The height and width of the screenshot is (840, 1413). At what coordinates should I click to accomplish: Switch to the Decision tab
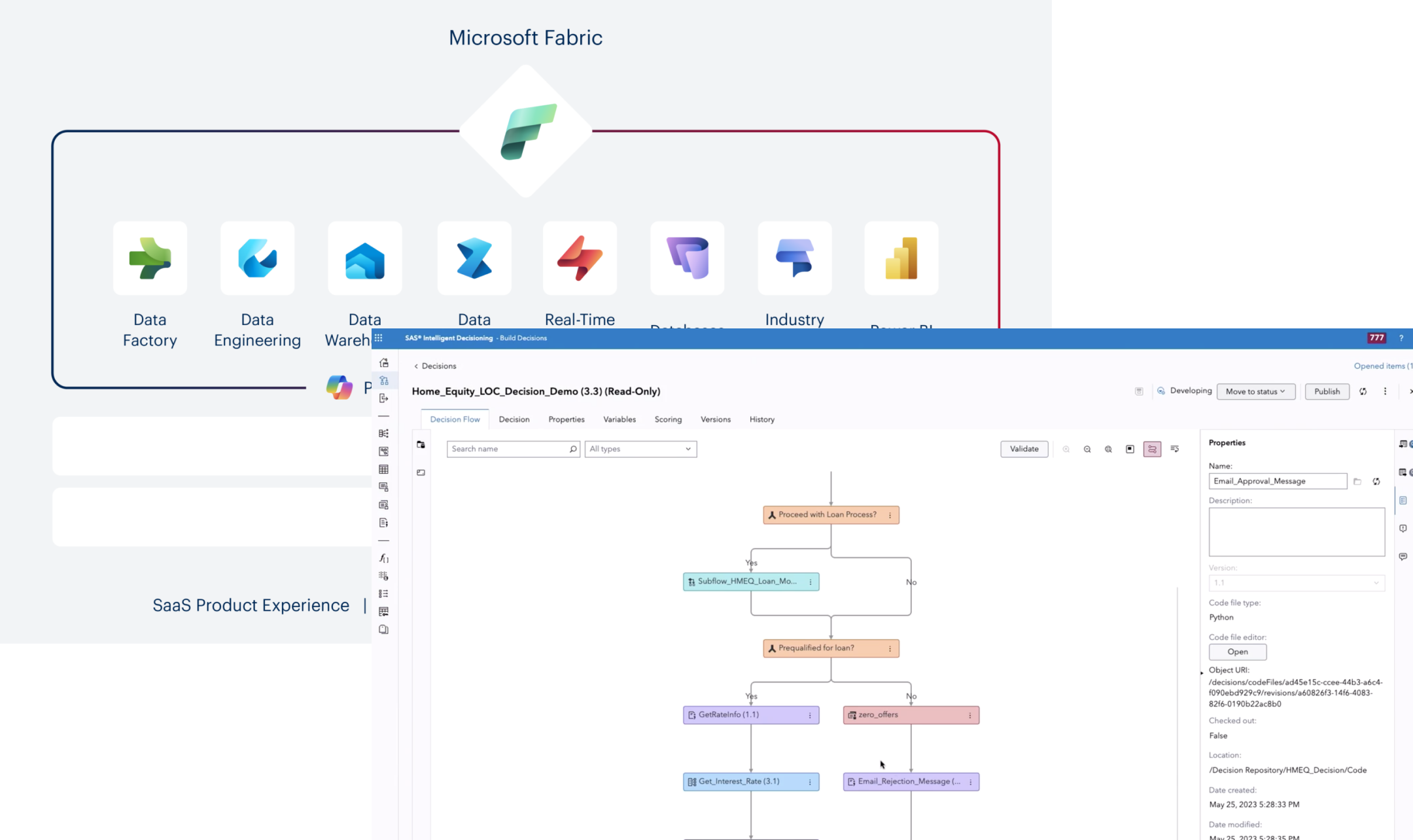tap(514, 419)
